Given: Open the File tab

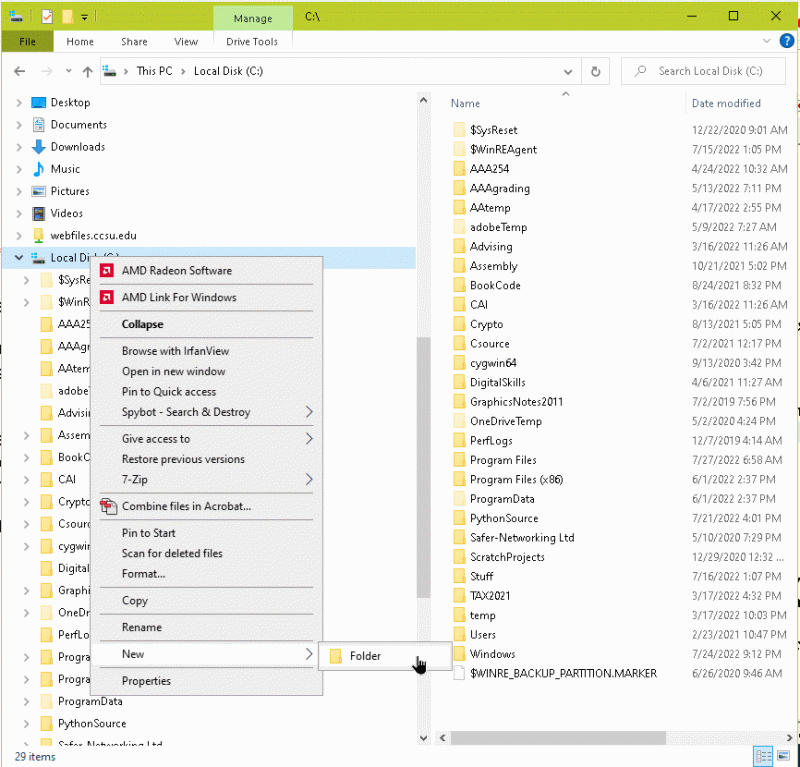Looking at the screenshot, I should 28,41.
